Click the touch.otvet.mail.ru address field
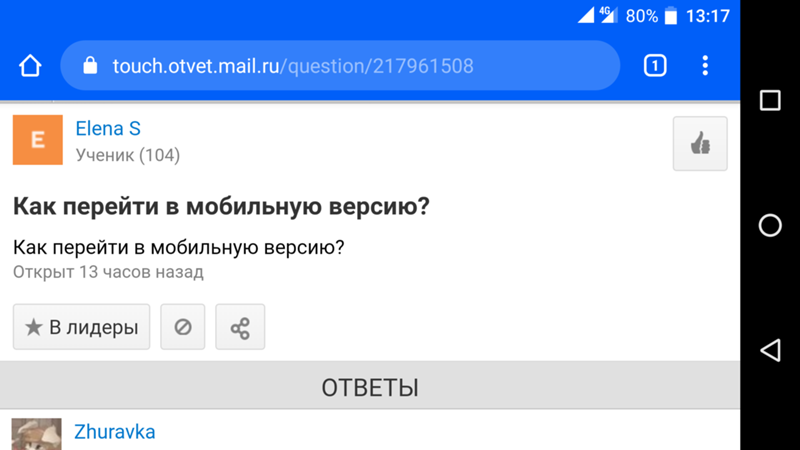The width and height of the screenshot is (800, 450). (340, 67)
